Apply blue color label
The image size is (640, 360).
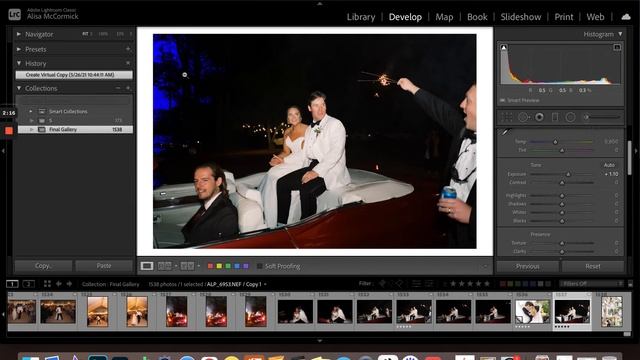tap(237, 266)
